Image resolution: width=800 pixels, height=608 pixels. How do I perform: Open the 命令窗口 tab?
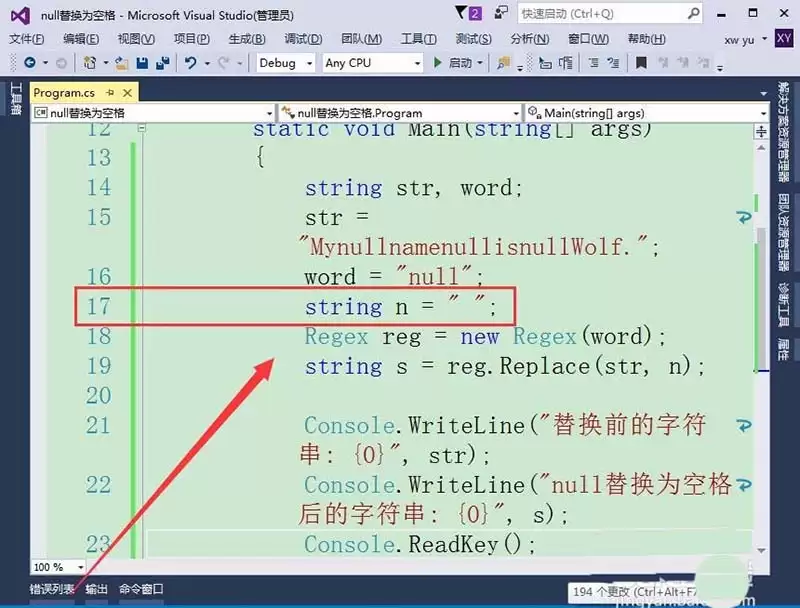[141, 590]
